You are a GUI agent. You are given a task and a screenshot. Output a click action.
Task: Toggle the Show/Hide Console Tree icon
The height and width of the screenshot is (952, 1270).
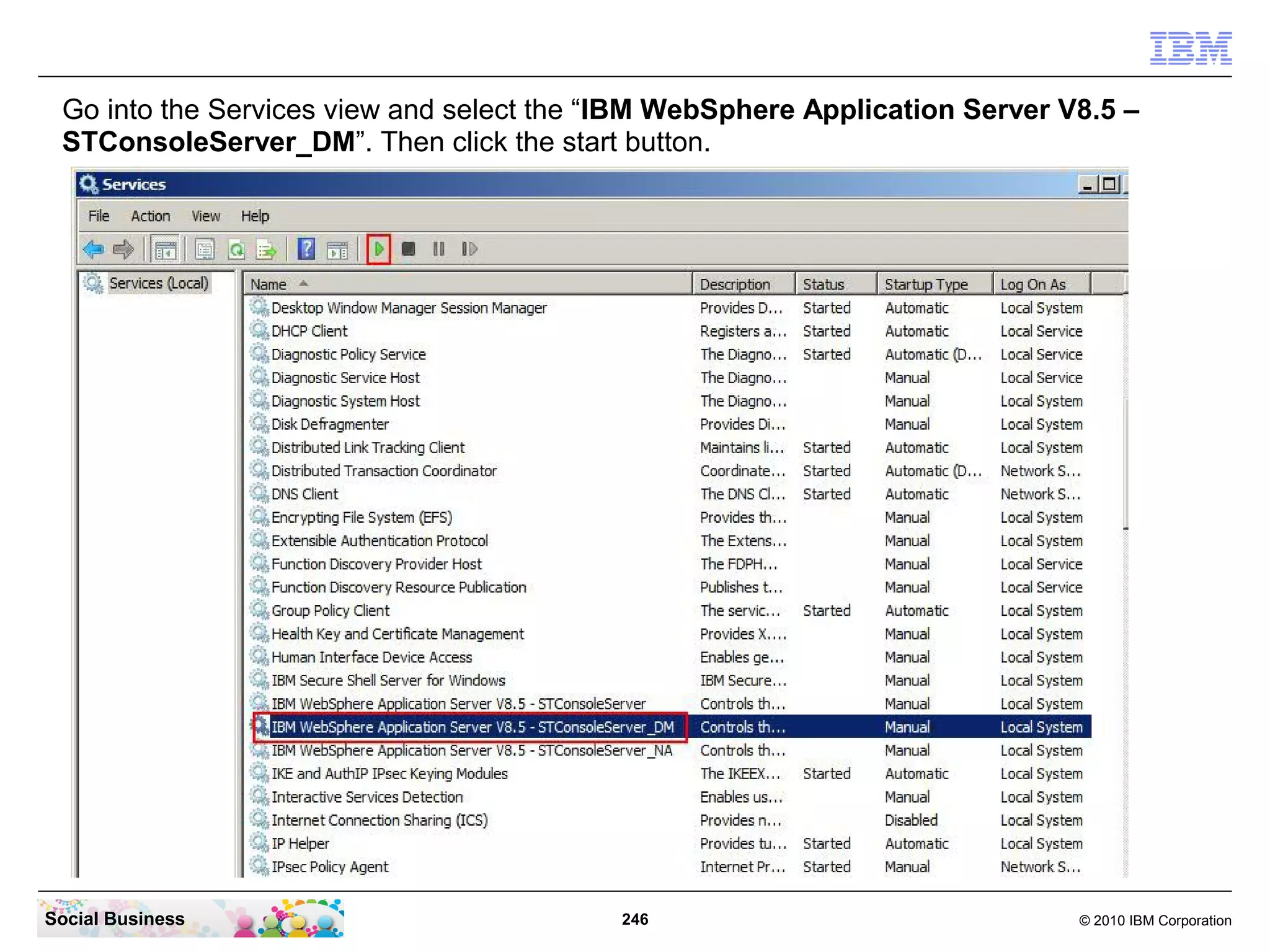click(166, 250)
